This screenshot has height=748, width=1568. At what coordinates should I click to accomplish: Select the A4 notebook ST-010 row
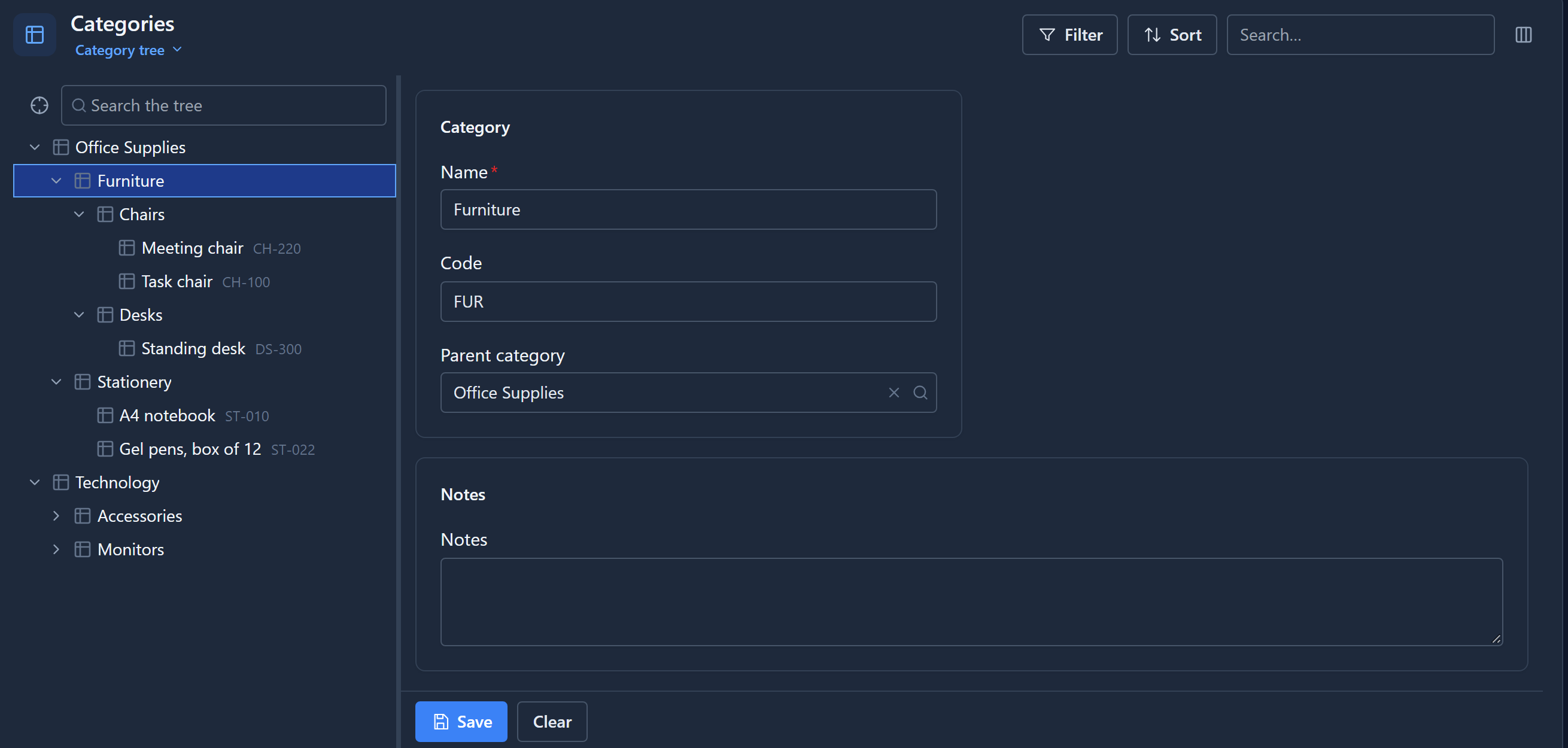click(x=205, y=416)
